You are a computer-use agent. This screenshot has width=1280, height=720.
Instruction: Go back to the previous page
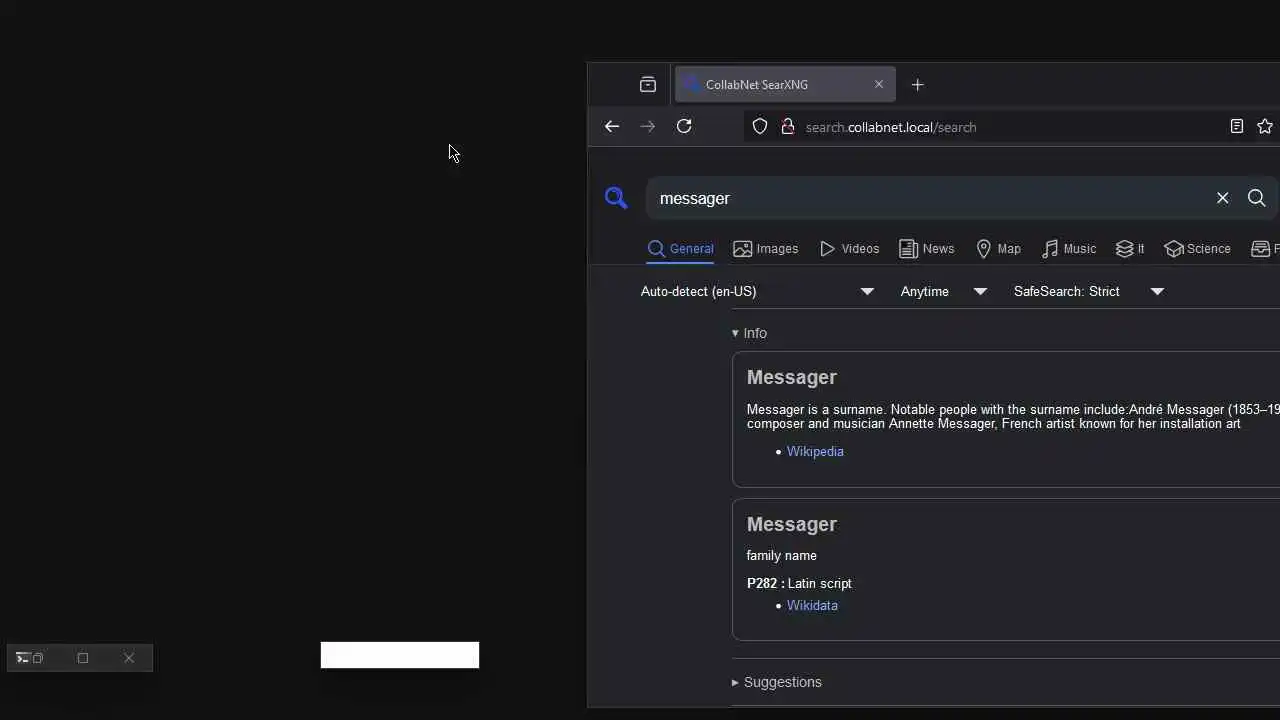(x=612, y=126)
